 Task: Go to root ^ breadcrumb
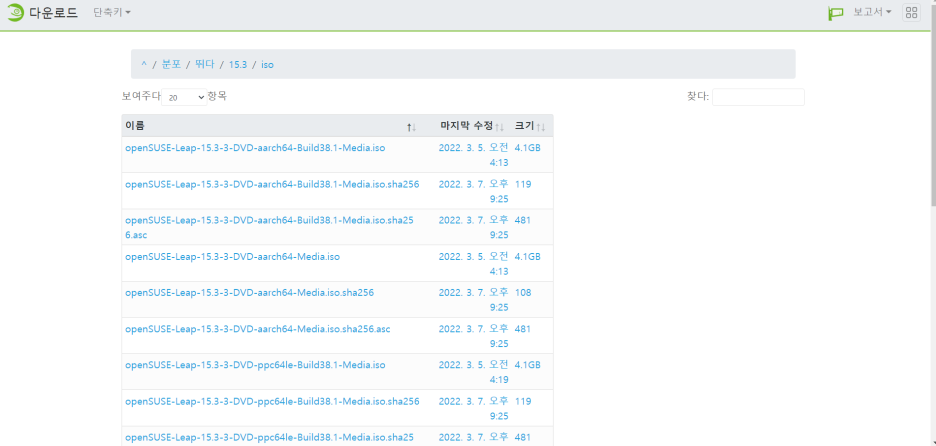pos(144,64)
